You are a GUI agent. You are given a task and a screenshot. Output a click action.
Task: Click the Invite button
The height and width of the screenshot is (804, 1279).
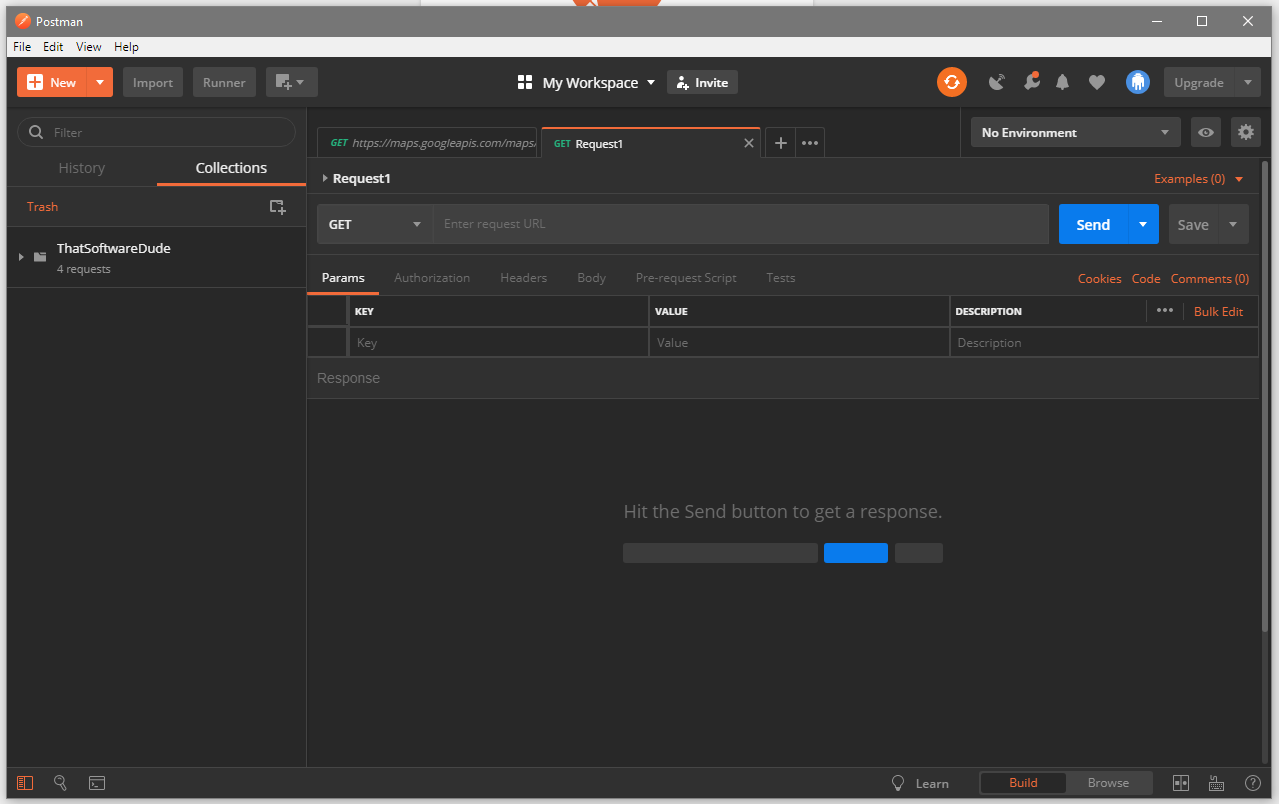click(702, 82)
